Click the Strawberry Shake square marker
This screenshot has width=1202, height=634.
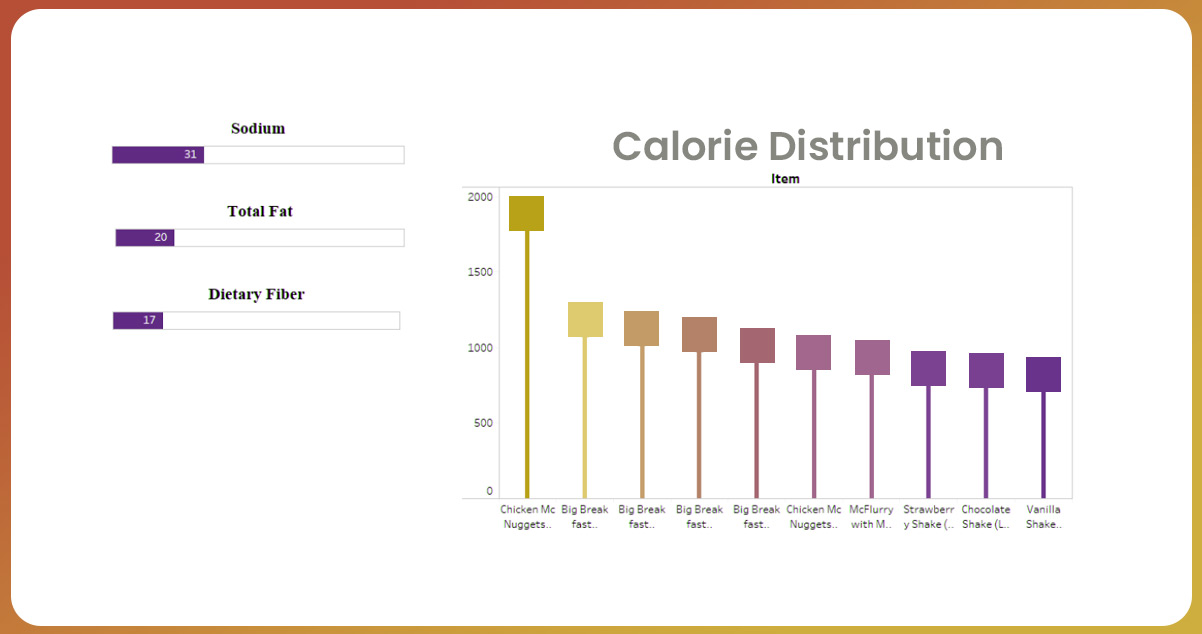(x=928, y=368)
